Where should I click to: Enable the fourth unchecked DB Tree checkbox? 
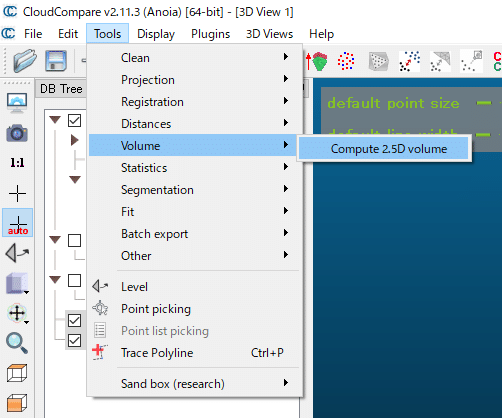click(x=74, y=280)
